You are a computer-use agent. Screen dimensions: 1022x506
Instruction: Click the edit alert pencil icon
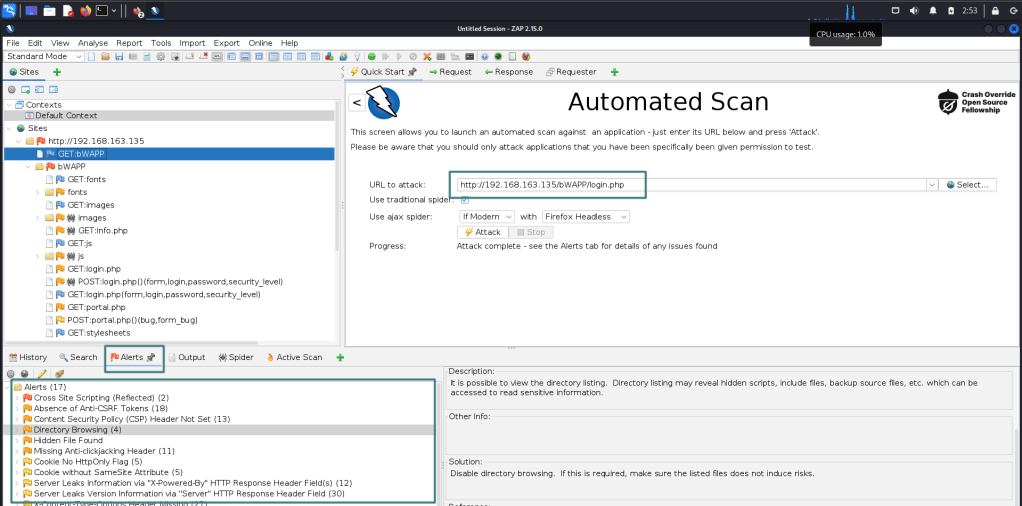point(42,374)
